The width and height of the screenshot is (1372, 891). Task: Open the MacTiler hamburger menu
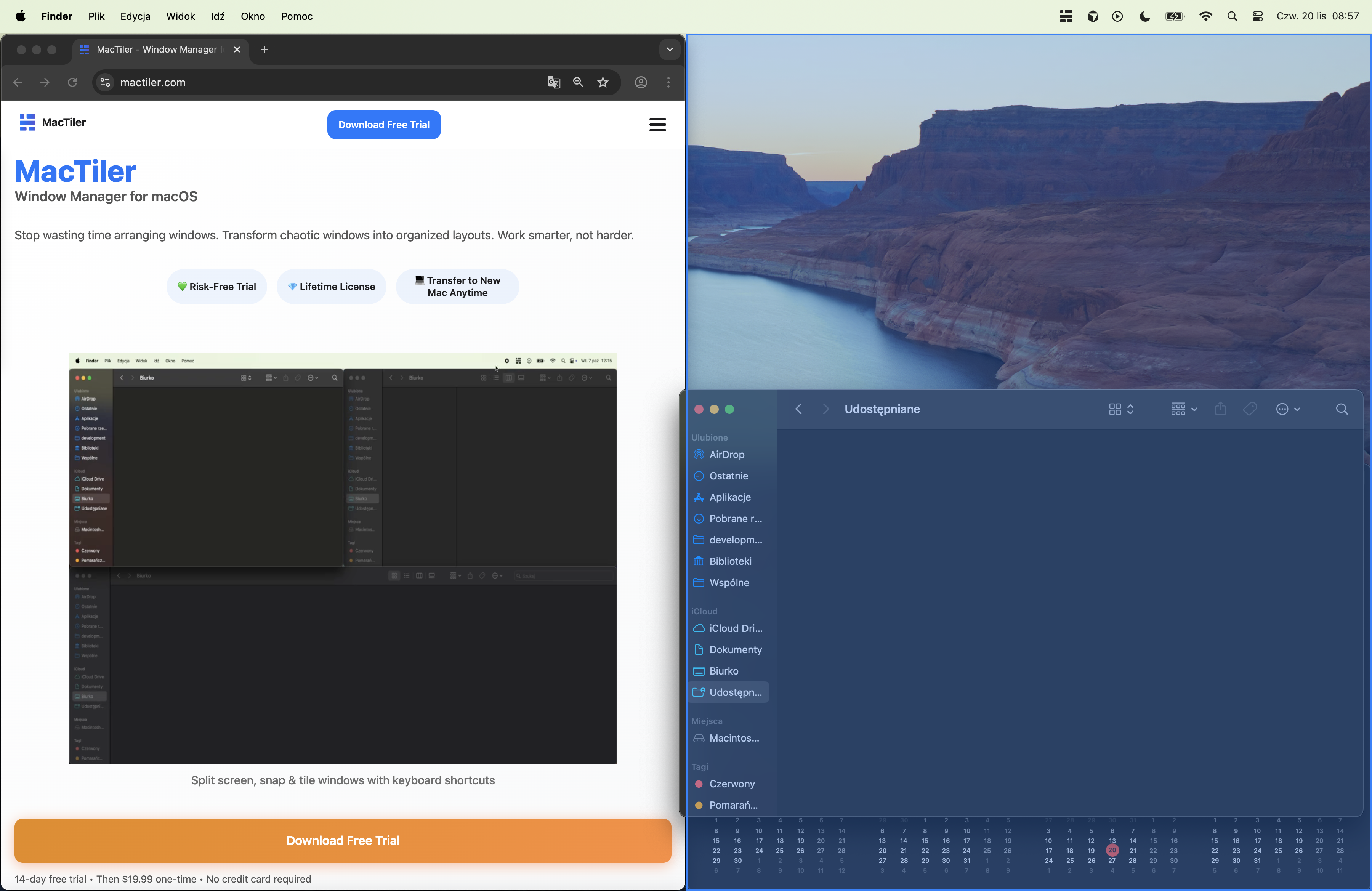pos(657,125)
